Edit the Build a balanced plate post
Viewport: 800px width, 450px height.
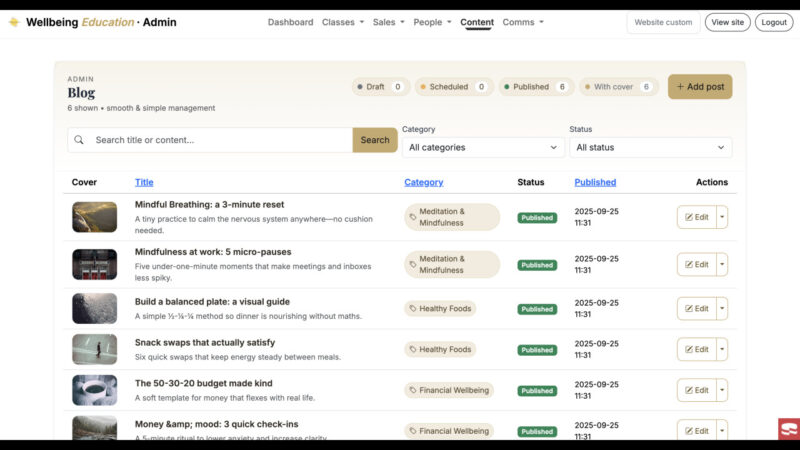(x=696, y=309)
